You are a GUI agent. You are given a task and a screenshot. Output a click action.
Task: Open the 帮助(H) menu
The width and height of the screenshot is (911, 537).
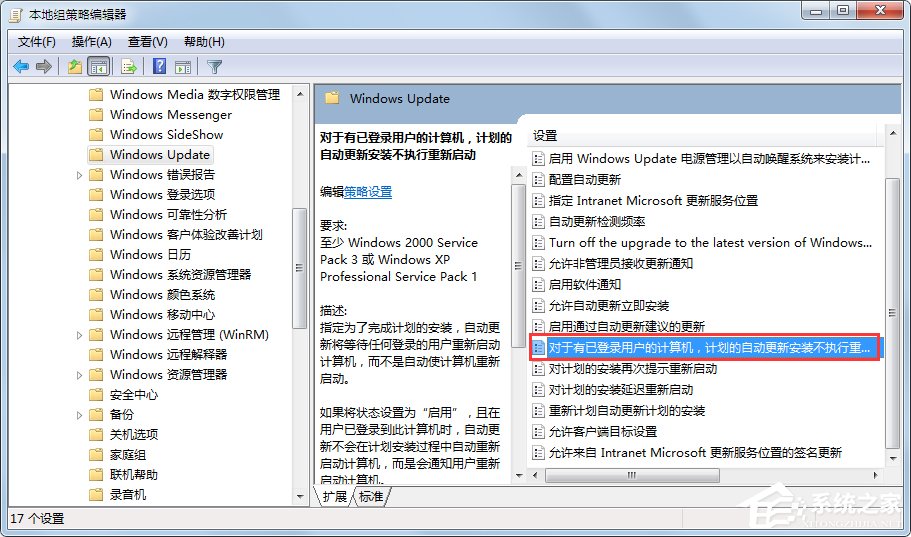coord(204,42)
